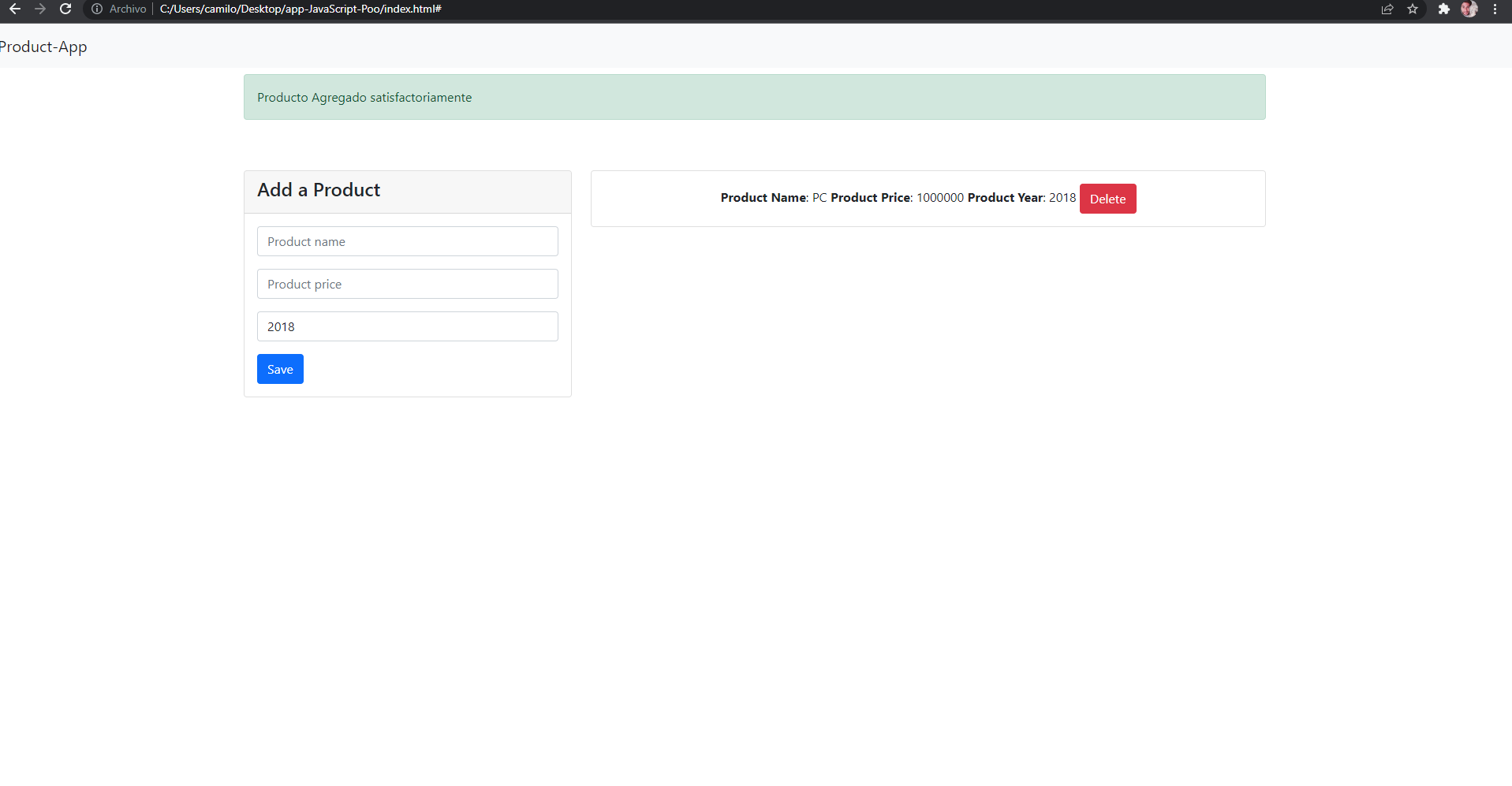Click the browser back navigation arrow
The width and height of the screenshot is (1512, 786).
tap(14, 9)
